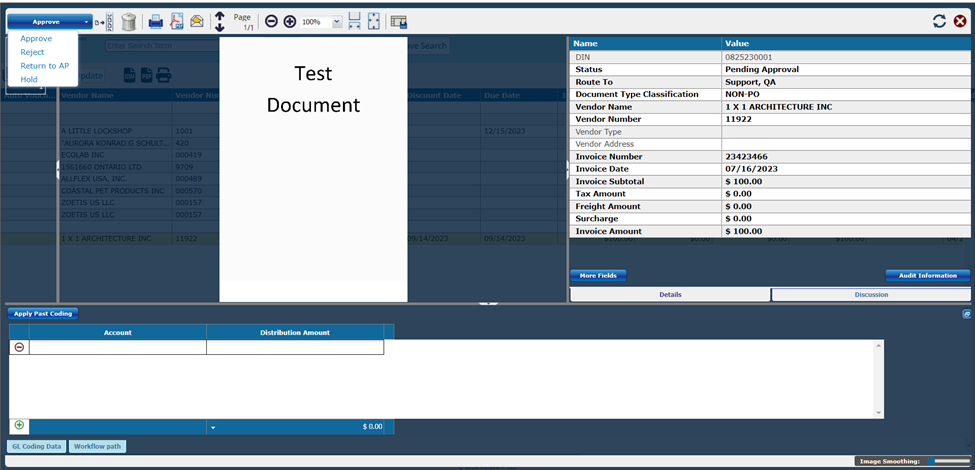975x470 pixels.
Task: Click the refresh icon at top right
Action: point(939,21)
